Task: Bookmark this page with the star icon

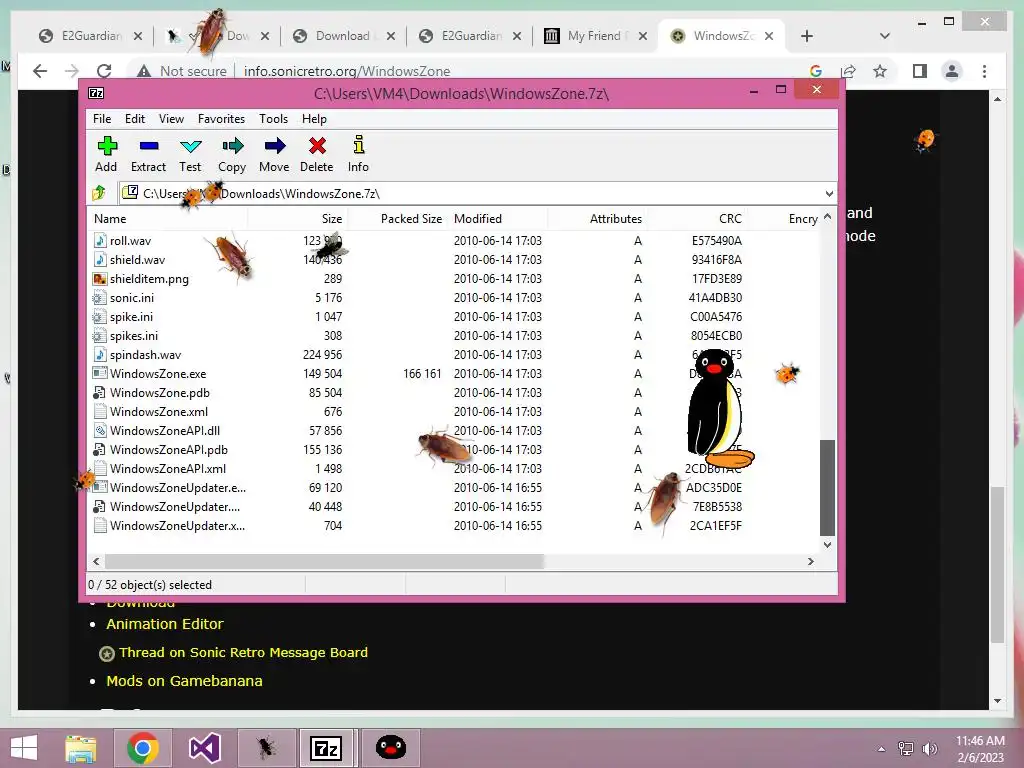Action: point(880,71)
